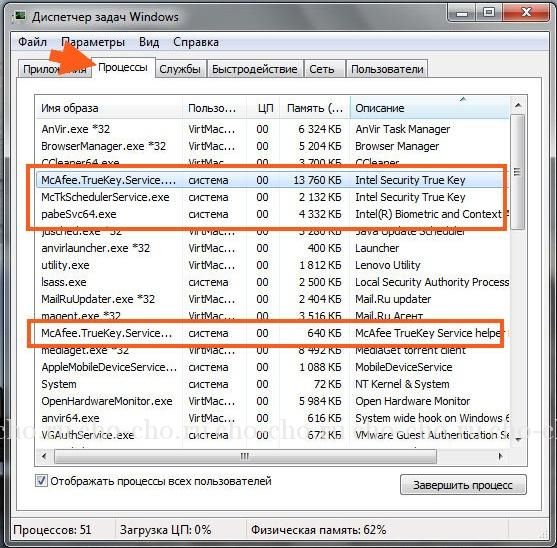Viewport: 557px width, 548px height.
Task: Select the Процессы tab
Action: [x=123, y=67]
